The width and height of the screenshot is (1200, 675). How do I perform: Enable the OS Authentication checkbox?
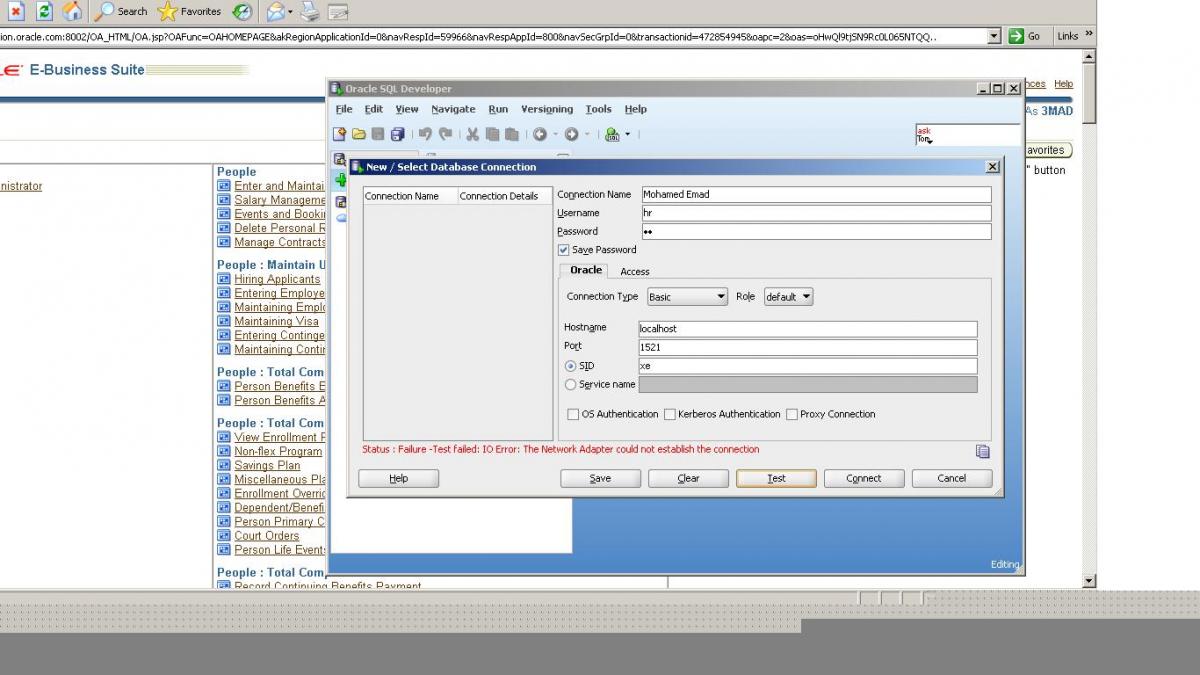pyautogui.click(x=573, y=414)
